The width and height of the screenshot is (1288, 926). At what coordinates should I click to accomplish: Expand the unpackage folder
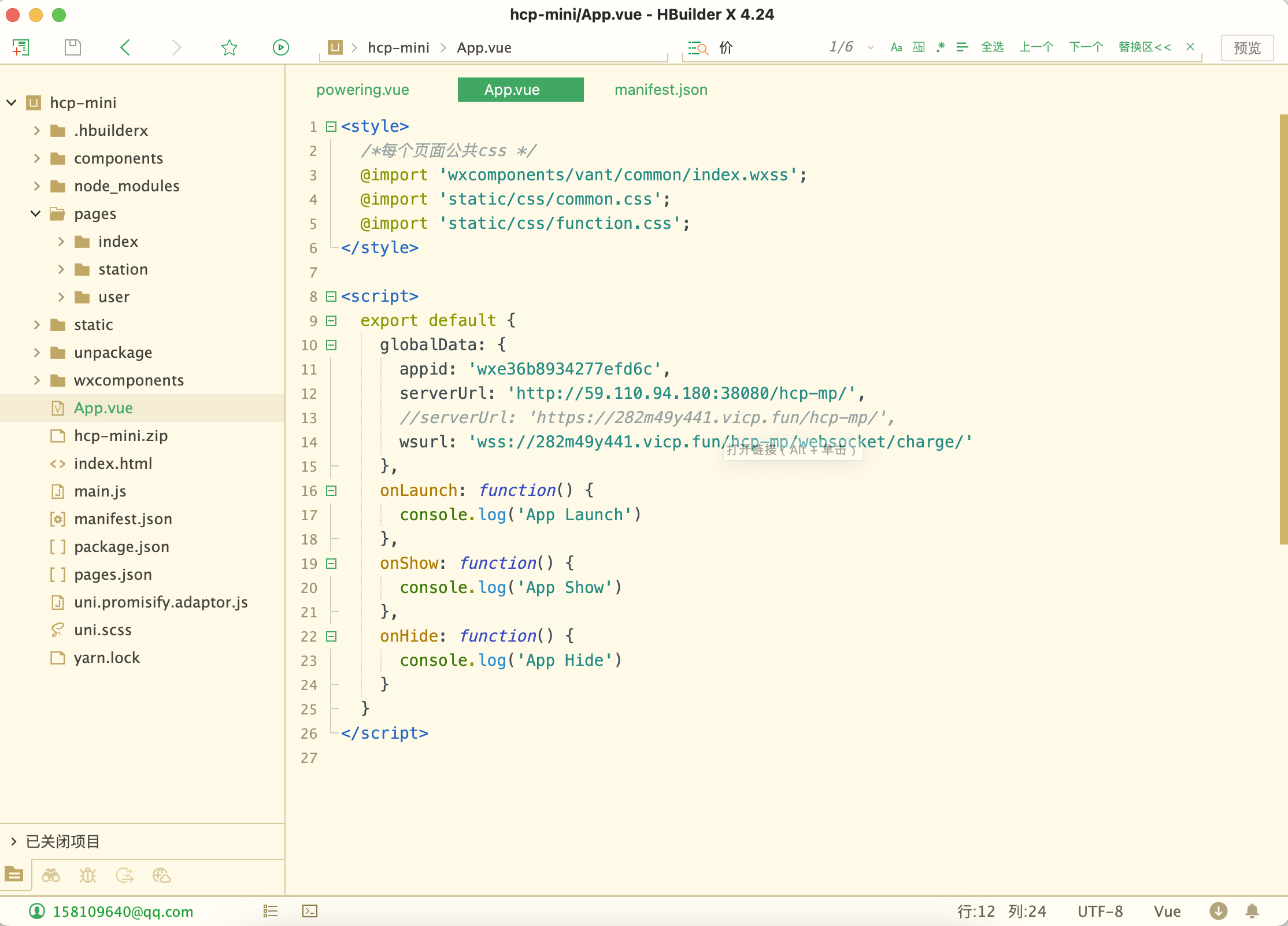click(36, 353)
